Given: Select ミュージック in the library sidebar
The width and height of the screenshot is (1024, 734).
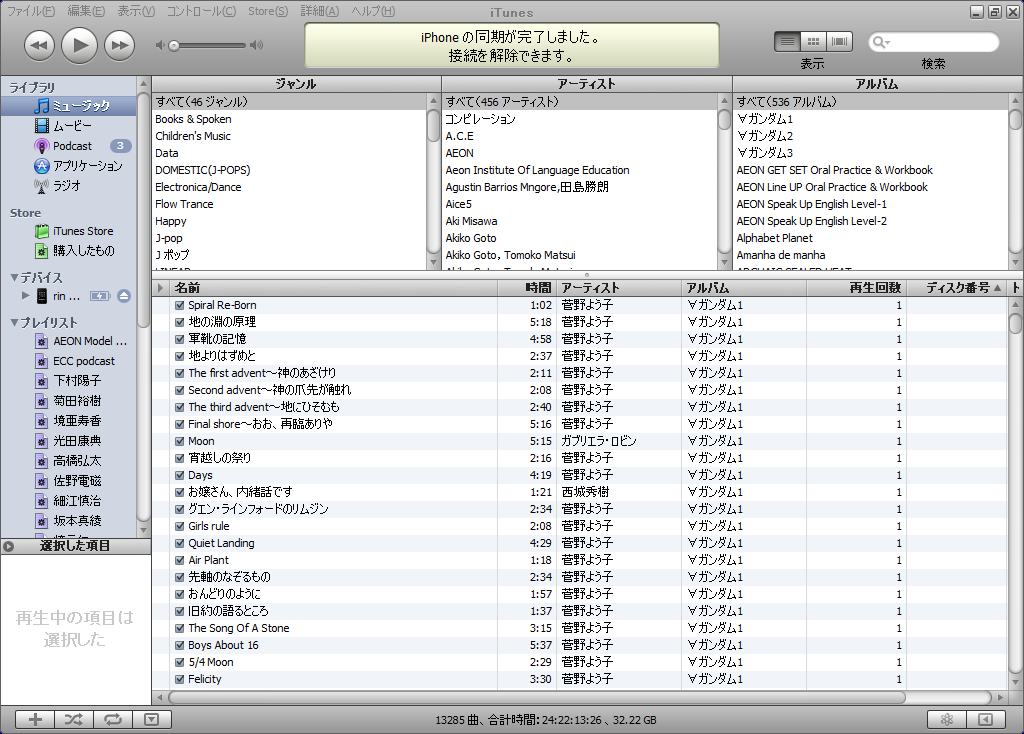Looking at the screenshot, I should coord(69,106).
